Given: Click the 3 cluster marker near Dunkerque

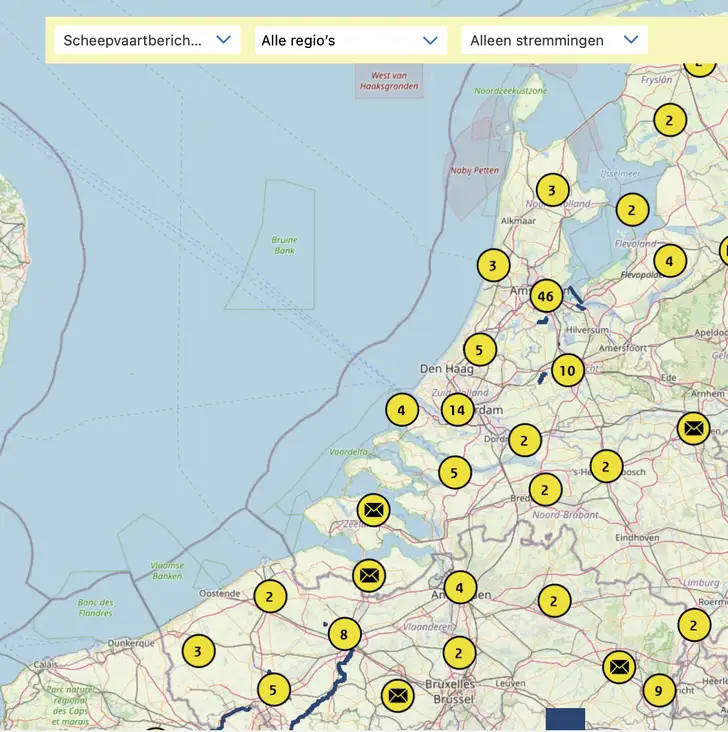Looking at the screenshot, I should pyautogui.click(x=198, y=652).
